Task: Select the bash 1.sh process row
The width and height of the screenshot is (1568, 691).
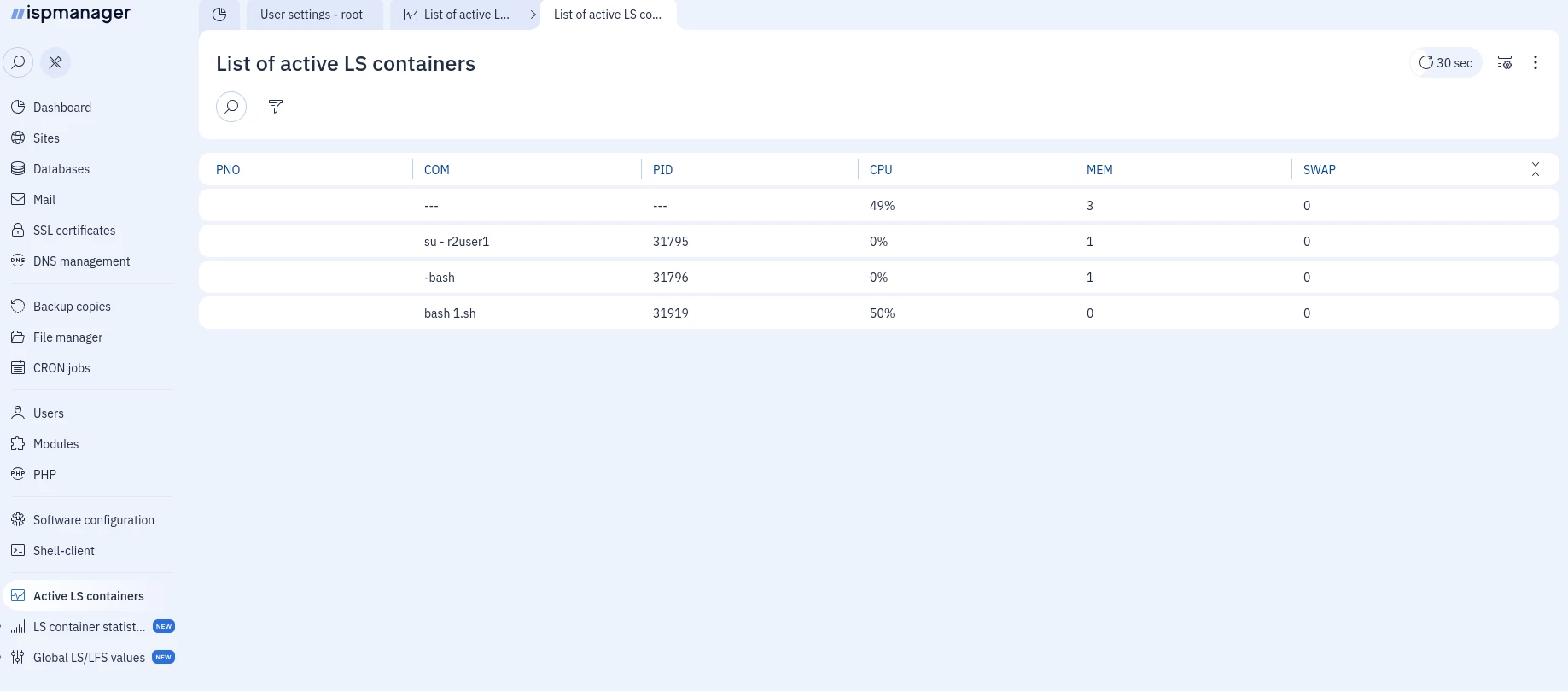Action: tap(879, 313)
